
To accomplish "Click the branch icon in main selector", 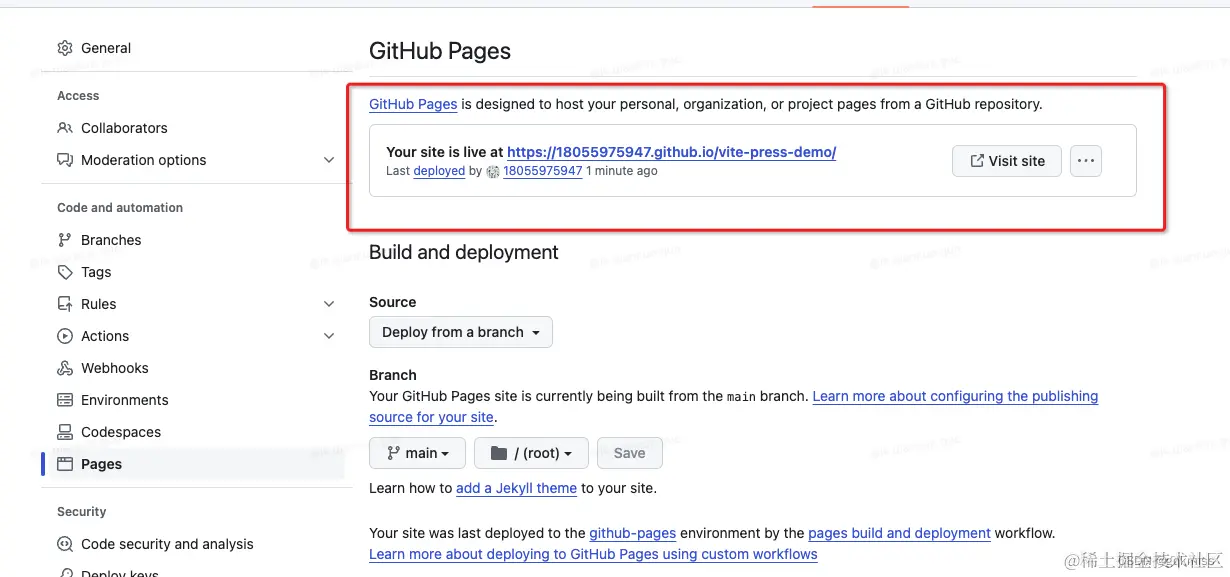I will click(x=393, y=453).
